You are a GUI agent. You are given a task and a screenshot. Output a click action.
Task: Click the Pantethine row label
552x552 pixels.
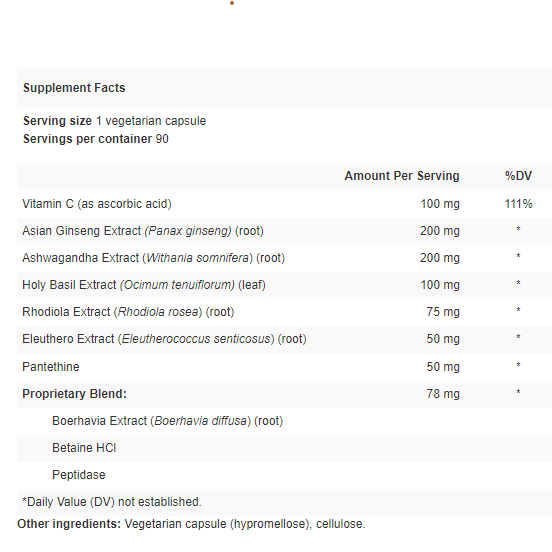[51, 367]
